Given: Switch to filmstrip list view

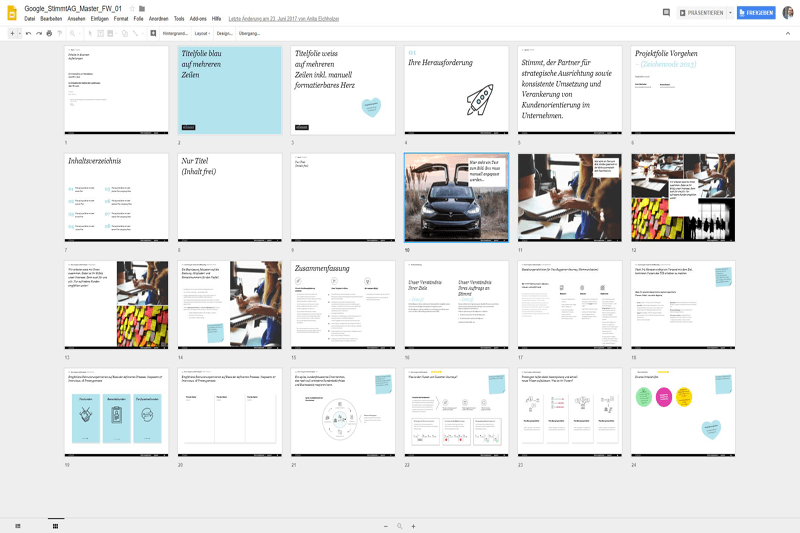Looking at the screenshot, I should point(18,526).
